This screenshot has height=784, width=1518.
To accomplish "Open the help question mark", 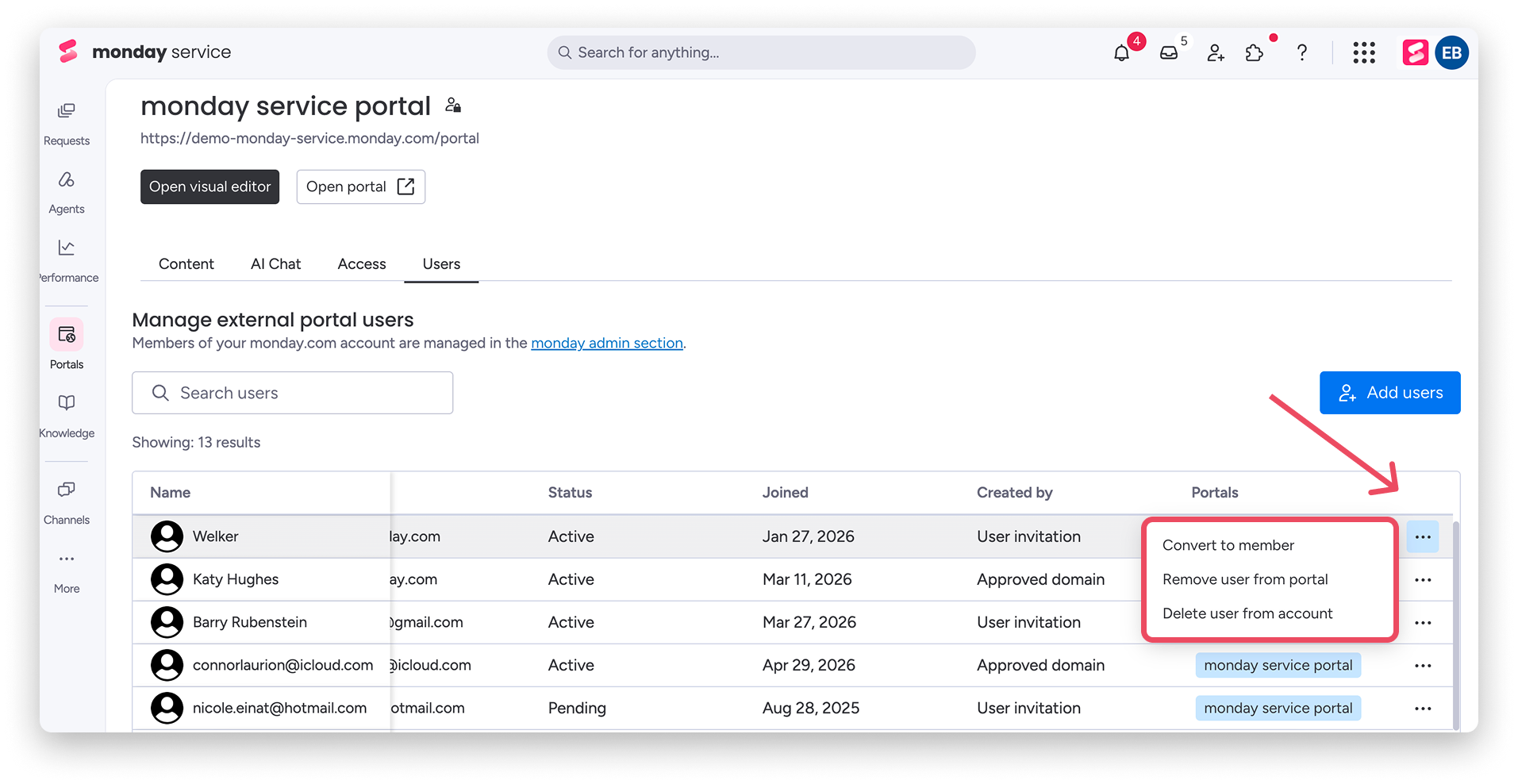I will tap(1302, 53).
